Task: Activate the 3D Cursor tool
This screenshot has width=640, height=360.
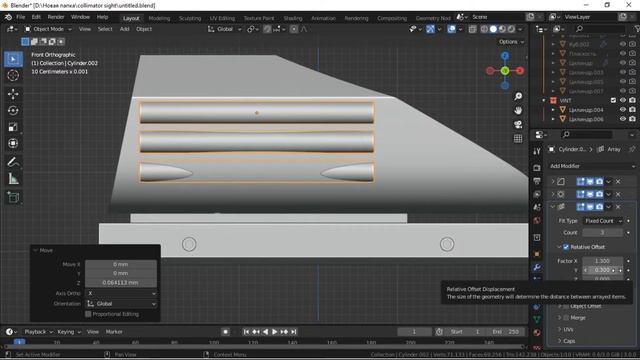Action: pos(13,76)
